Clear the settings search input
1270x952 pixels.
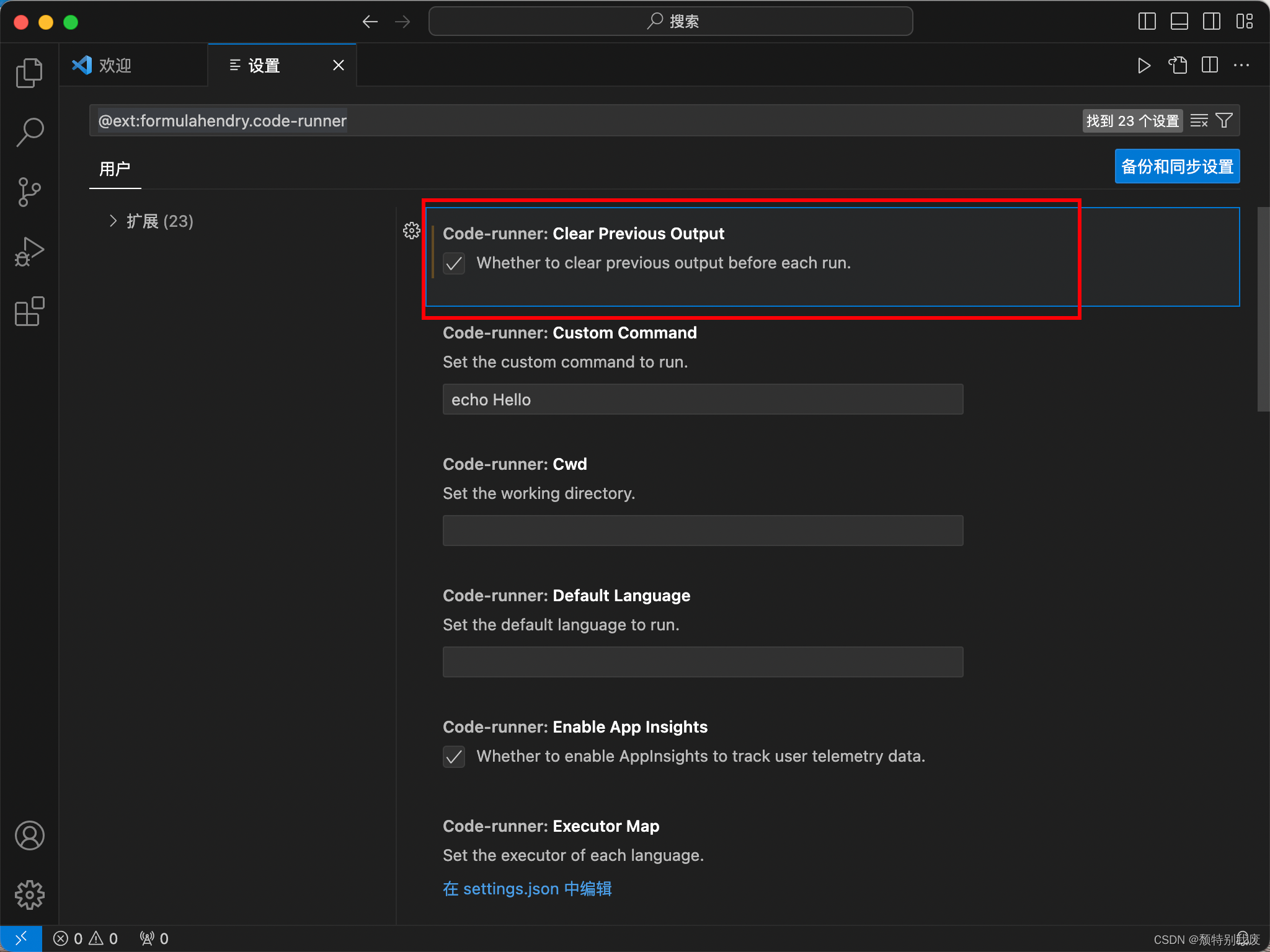pyautogui.click(x=1199, y=121)
